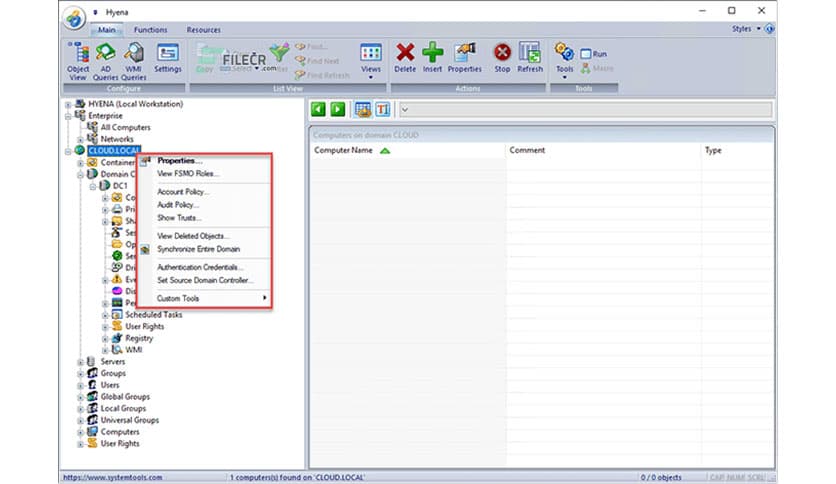This screenshot has height=484, width=836.
Task: Click the green Insert plus icon
Action: point(432,52)
